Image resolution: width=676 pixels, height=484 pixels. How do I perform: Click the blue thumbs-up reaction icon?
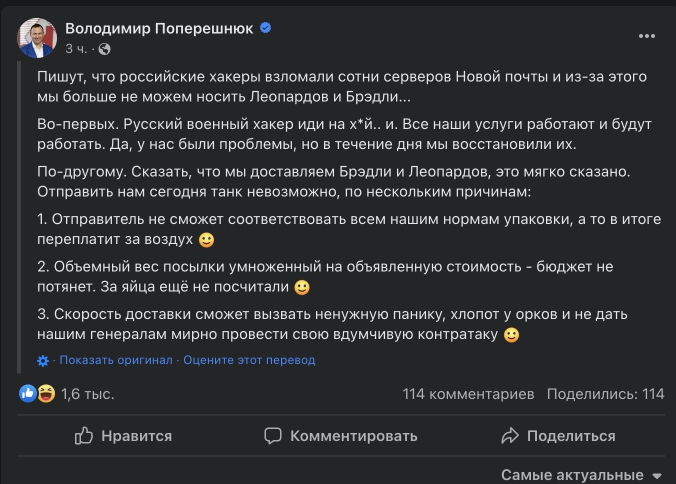(28, 394)
